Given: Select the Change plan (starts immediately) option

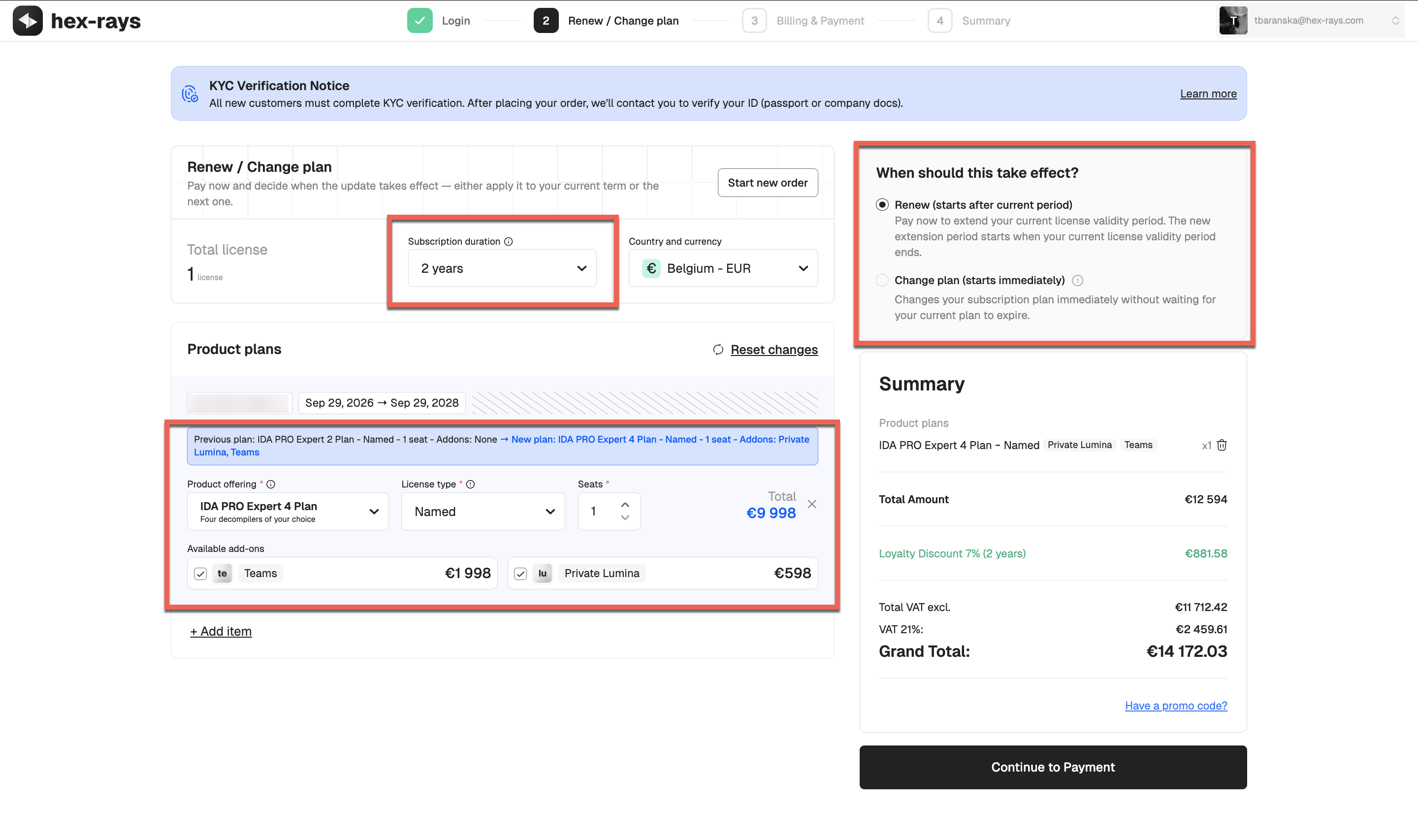Looking at the screenshot, I should pos(882,280).
